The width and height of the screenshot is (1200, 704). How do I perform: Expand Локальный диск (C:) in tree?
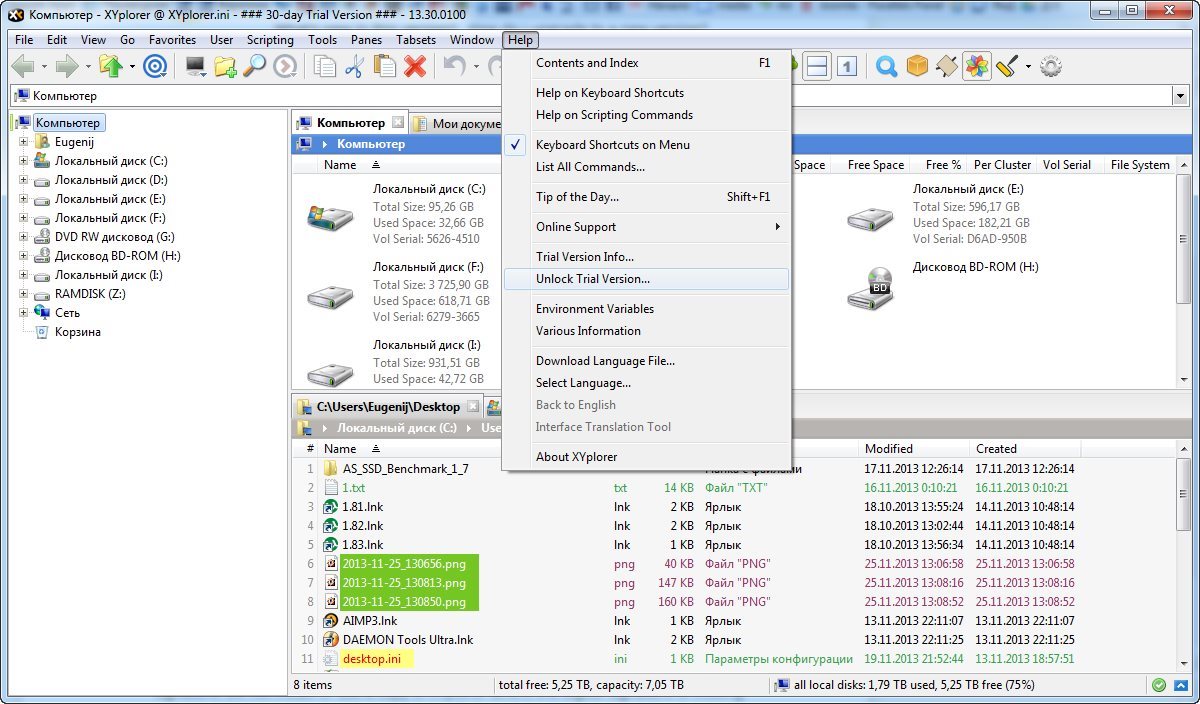point(23,161)
